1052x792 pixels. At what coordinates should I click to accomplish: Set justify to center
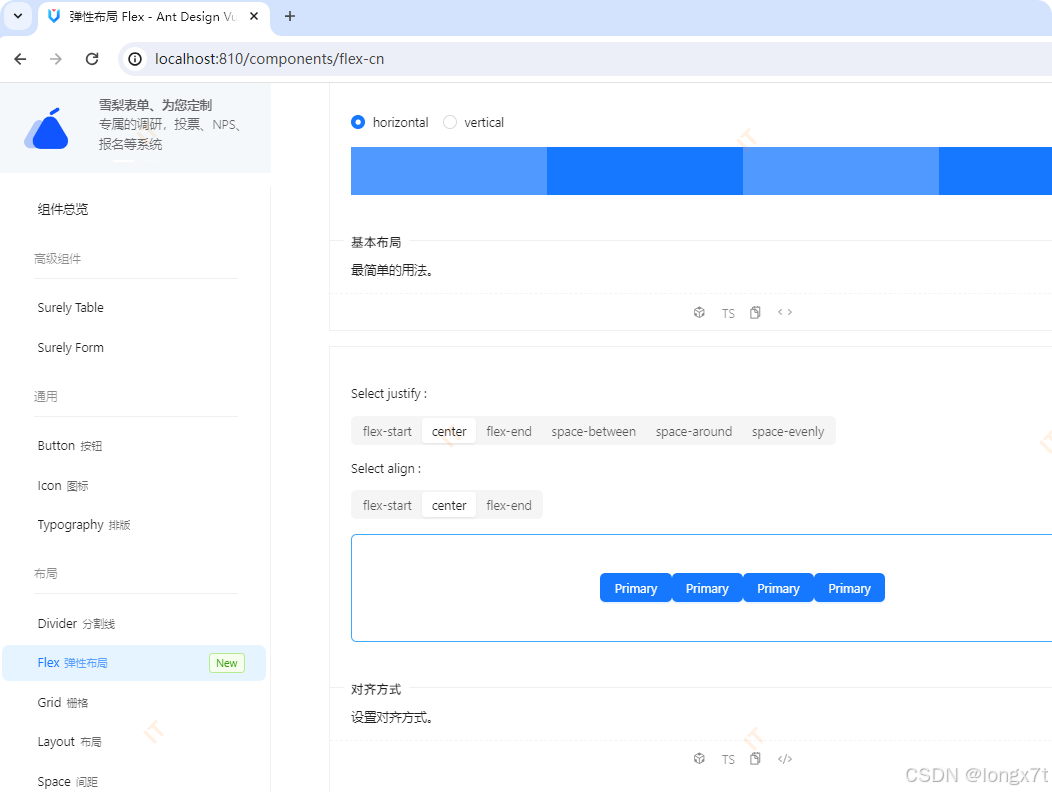point(449,432)
